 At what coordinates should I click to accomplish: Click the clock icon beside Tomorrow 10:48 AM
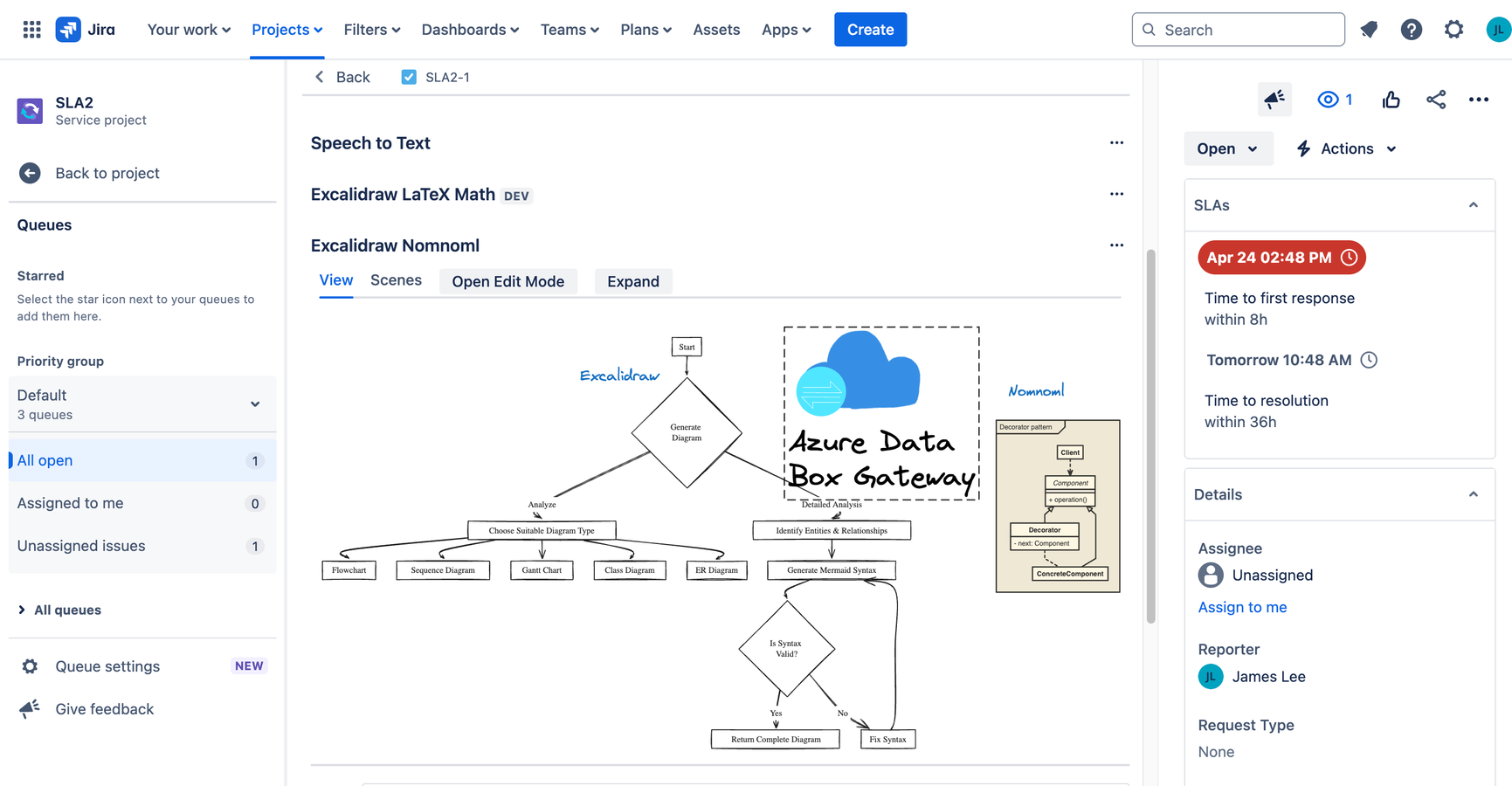point(1369,360)
